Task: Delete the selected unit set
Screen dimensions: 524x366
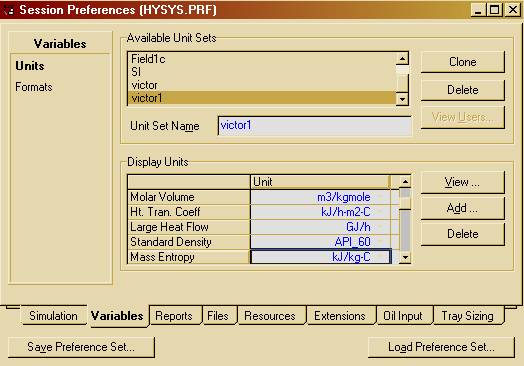Action: pyautogui.click(x=463, y=90)
